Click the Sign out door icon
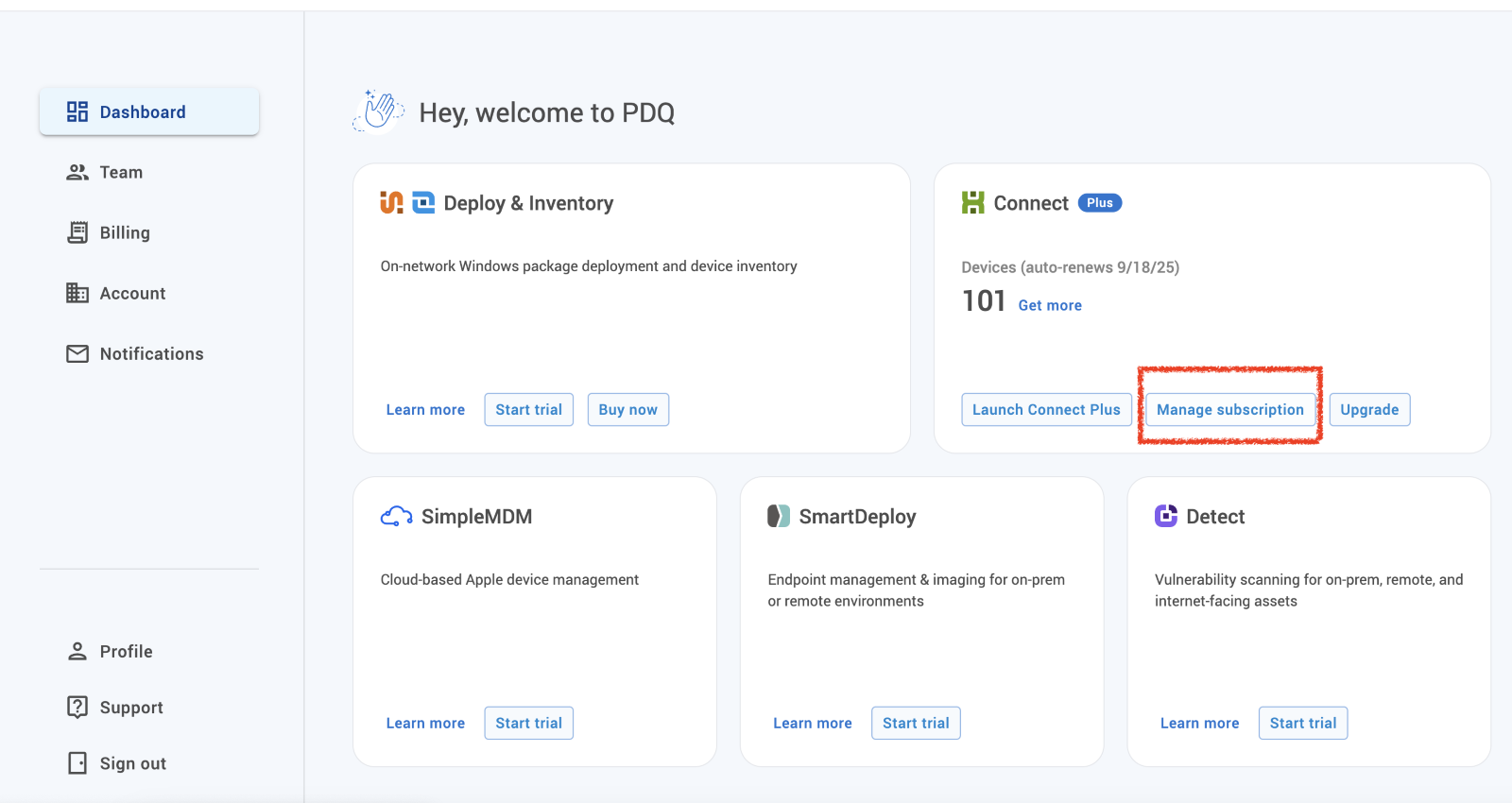Viewport: 1512px width, 803px height. (77, 762)
